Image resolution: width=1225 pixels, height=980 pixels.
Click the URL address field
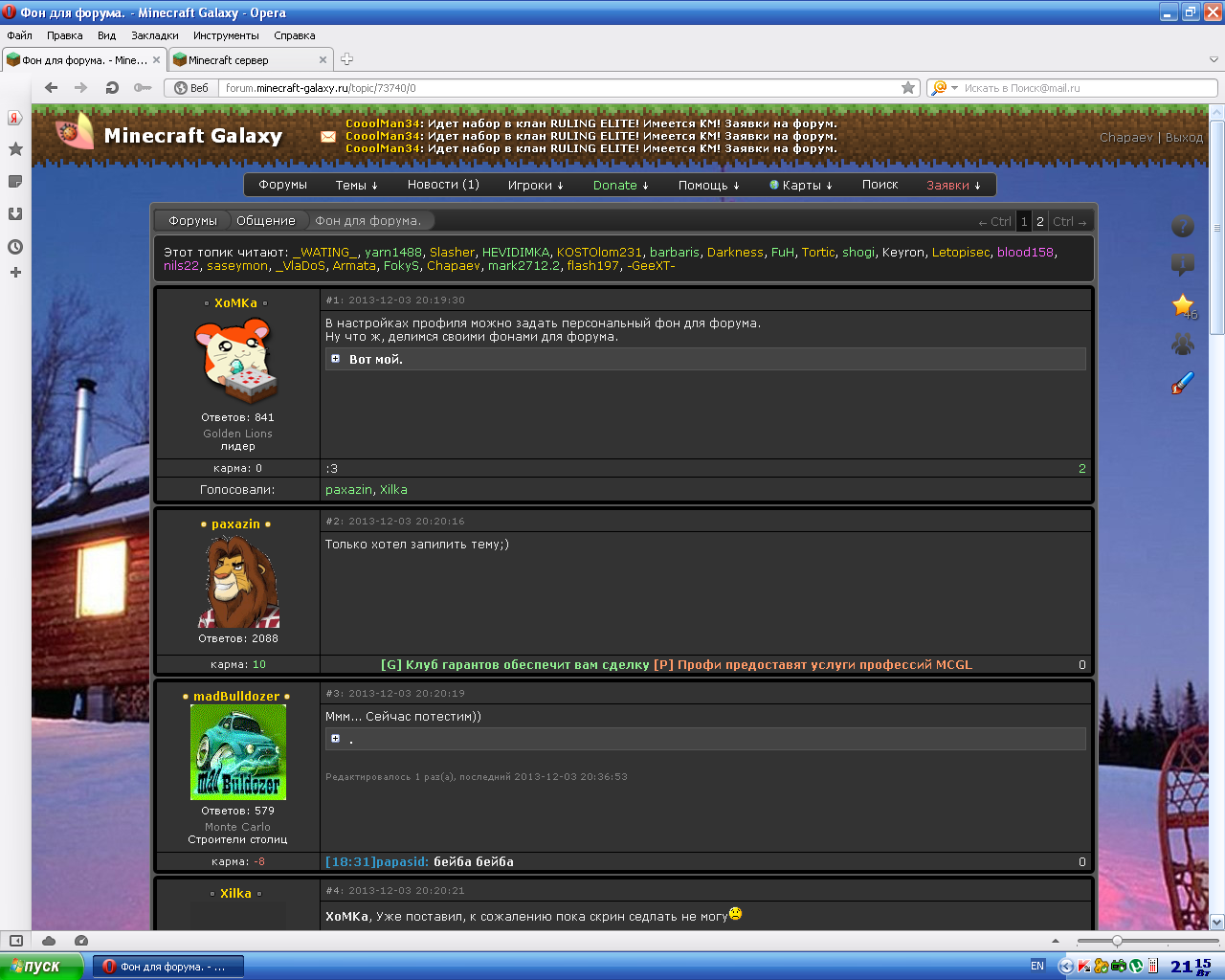pos(561,87)
